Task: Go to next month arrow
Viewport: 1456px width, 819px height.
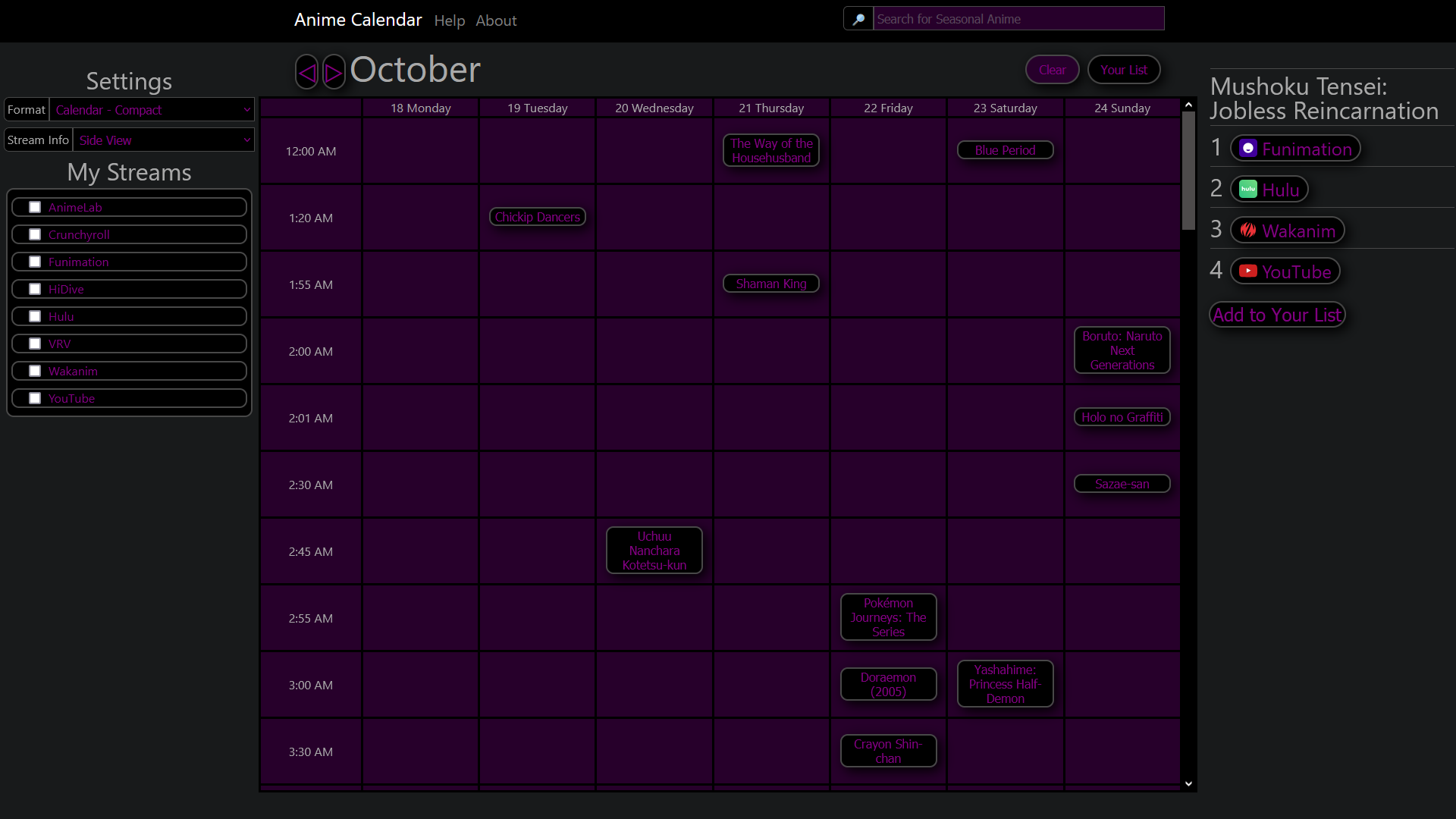Action: click(334, 72)
